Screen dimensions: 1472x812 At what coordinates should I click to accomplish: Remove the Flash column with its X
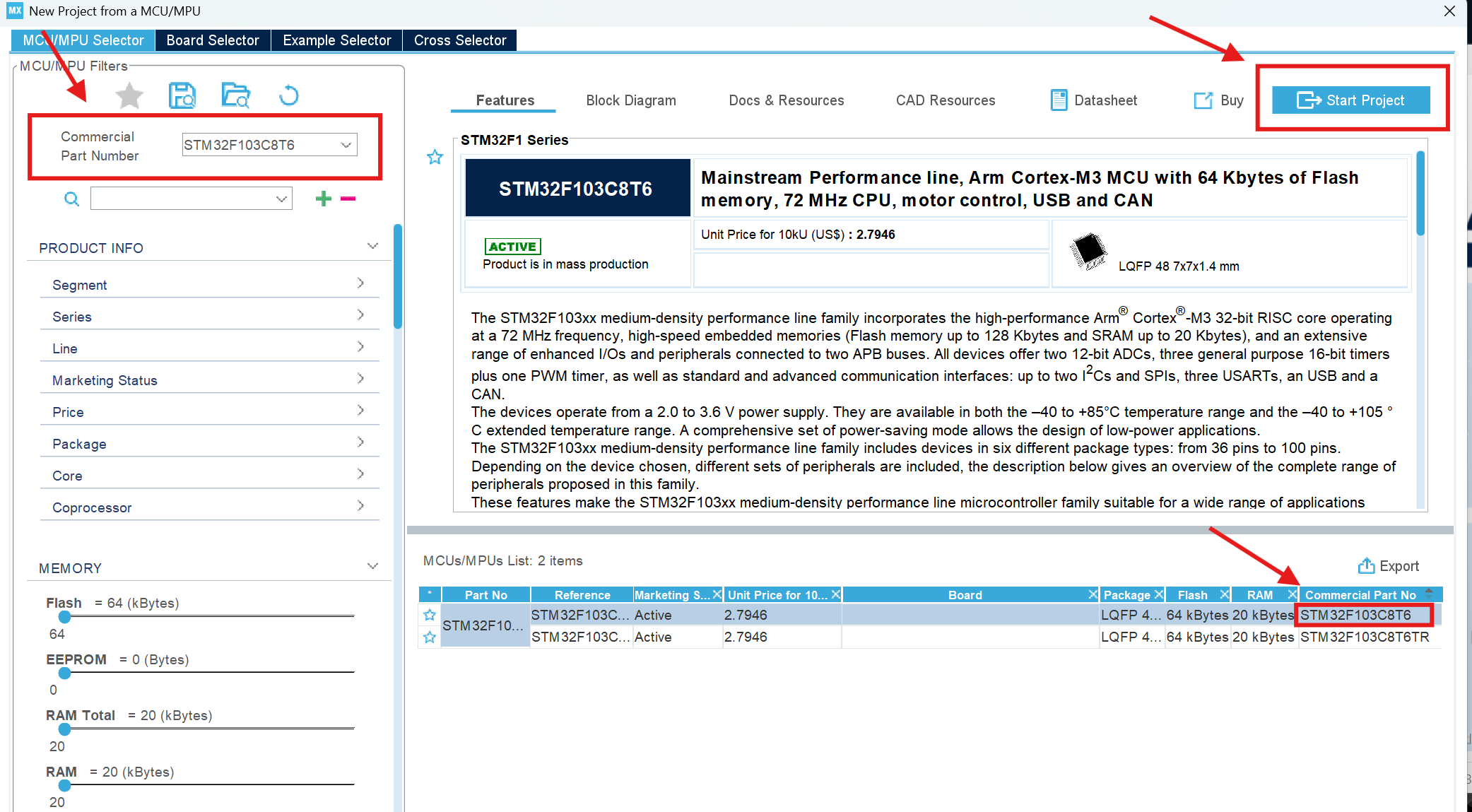tap(1224, 594)
